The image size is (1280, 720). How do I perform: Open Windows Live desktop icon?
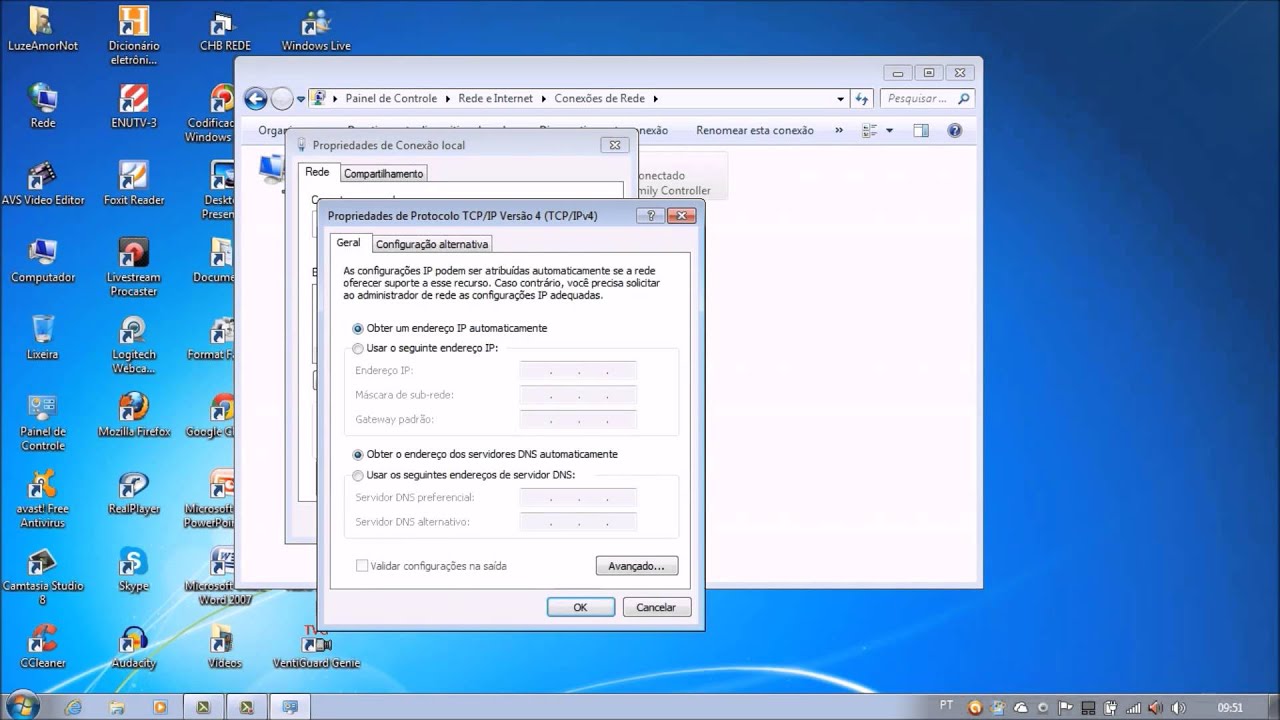(316, 30)
